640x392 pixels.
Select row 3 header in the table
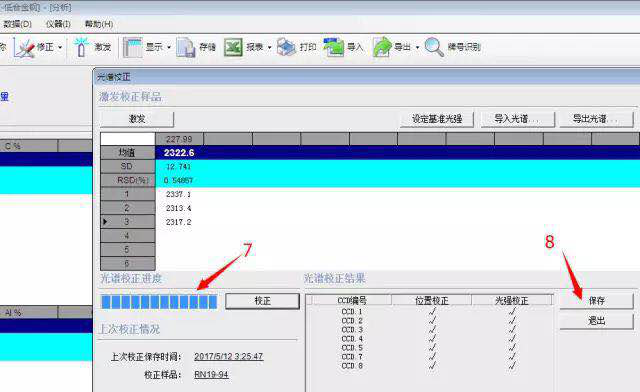(127, 222)
